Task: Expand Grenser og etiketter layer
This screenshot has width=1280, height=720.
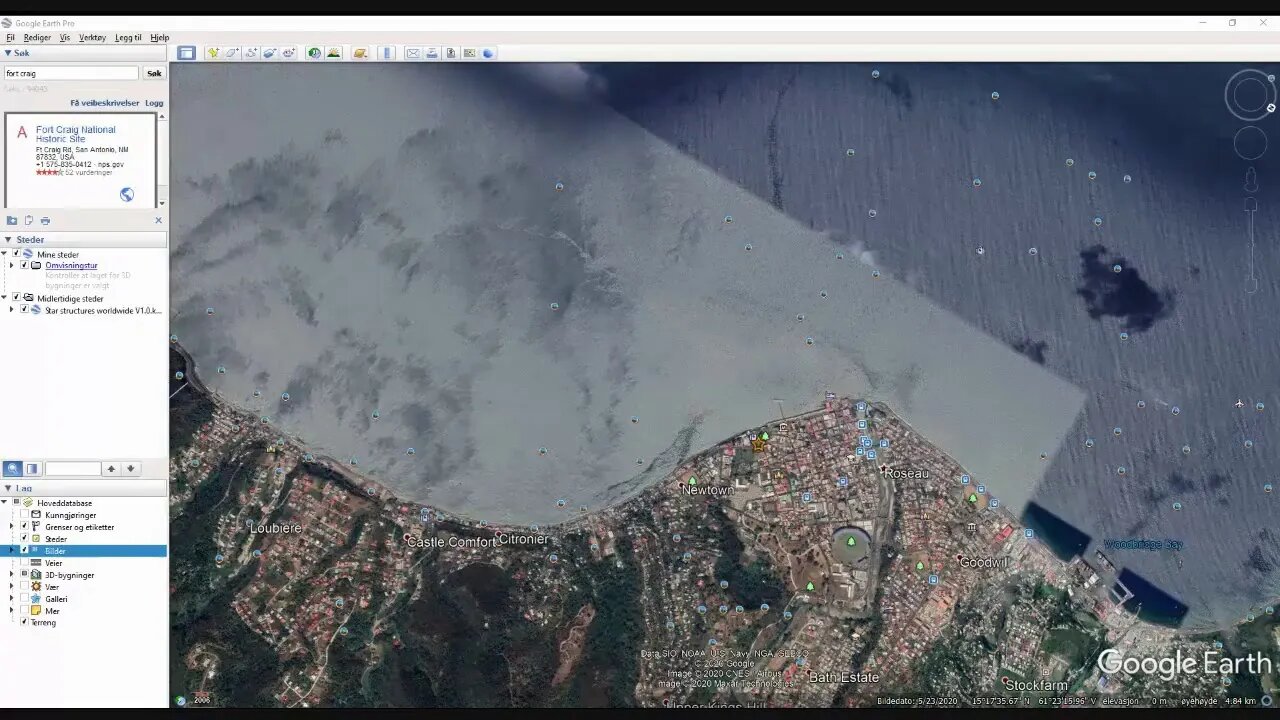Action: coord(12,527)
